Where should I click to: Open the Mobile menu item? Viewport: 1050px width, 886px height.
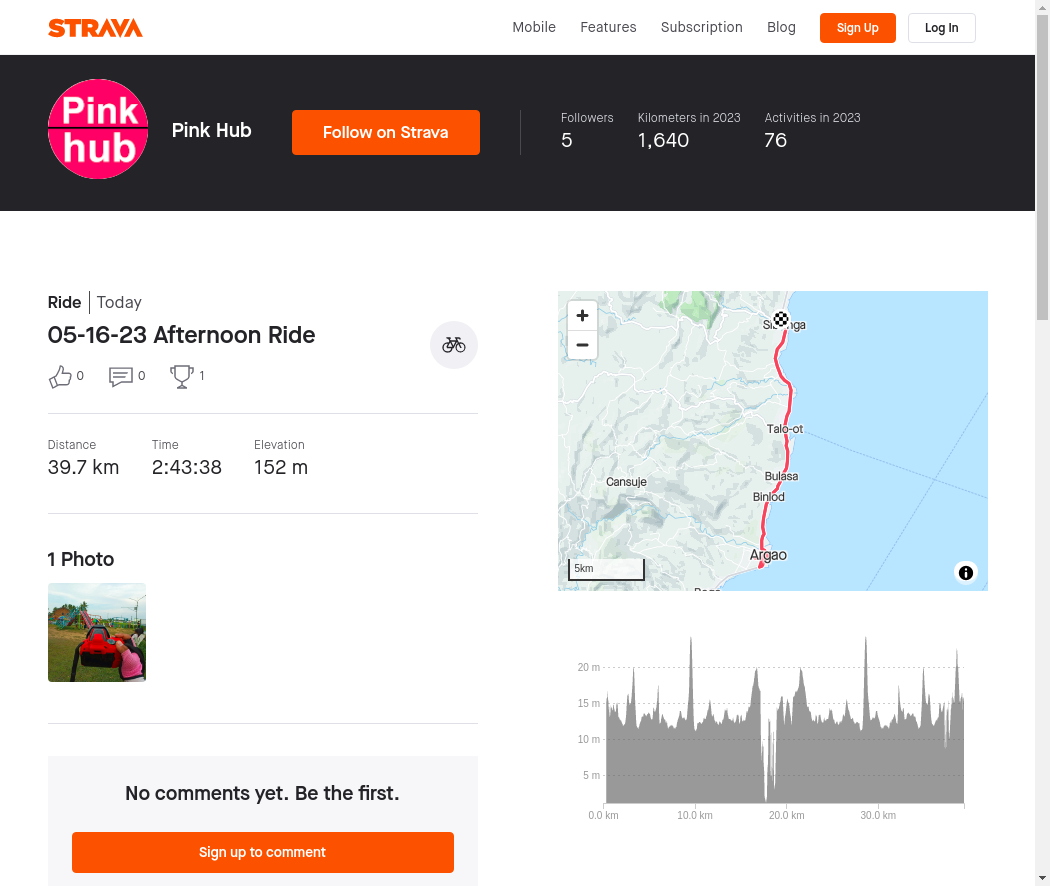534,27
